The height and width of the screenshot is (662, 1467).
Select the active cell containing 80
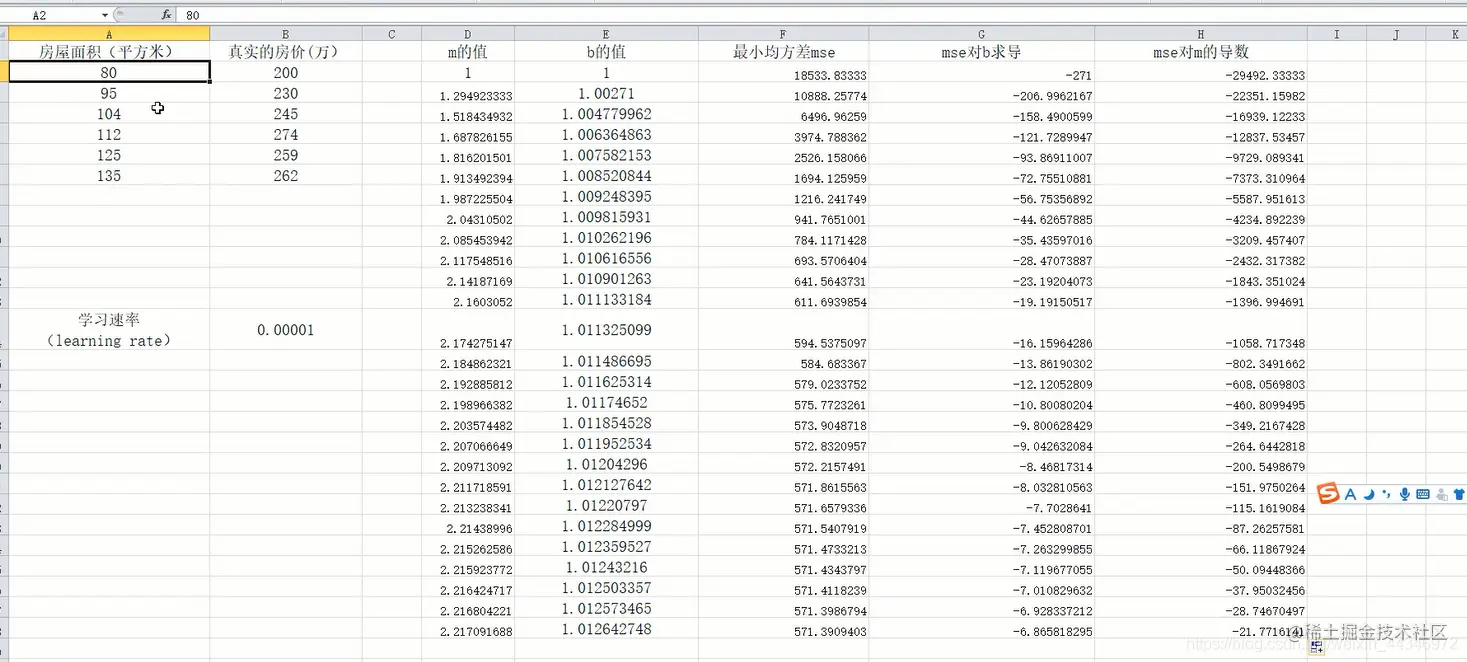[x=109, y=72]
